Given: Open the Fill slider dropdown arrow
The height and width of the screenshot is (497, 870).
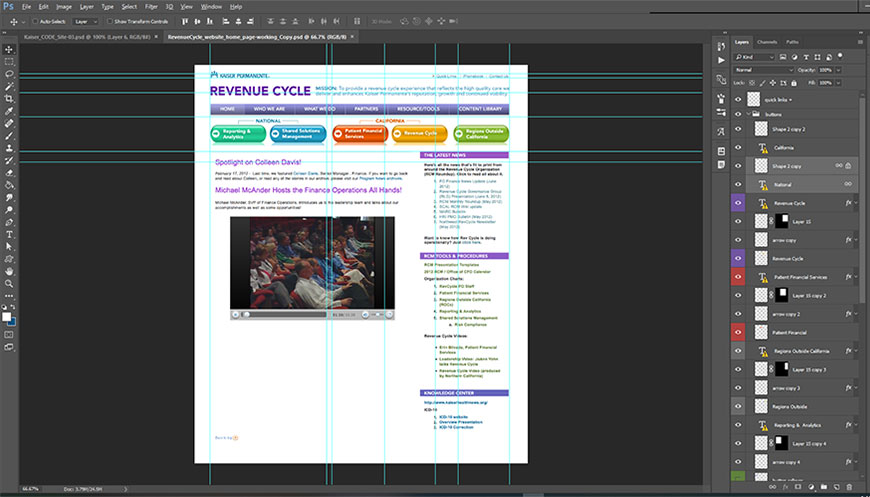Looking at the screenshot, I should 838,83.
